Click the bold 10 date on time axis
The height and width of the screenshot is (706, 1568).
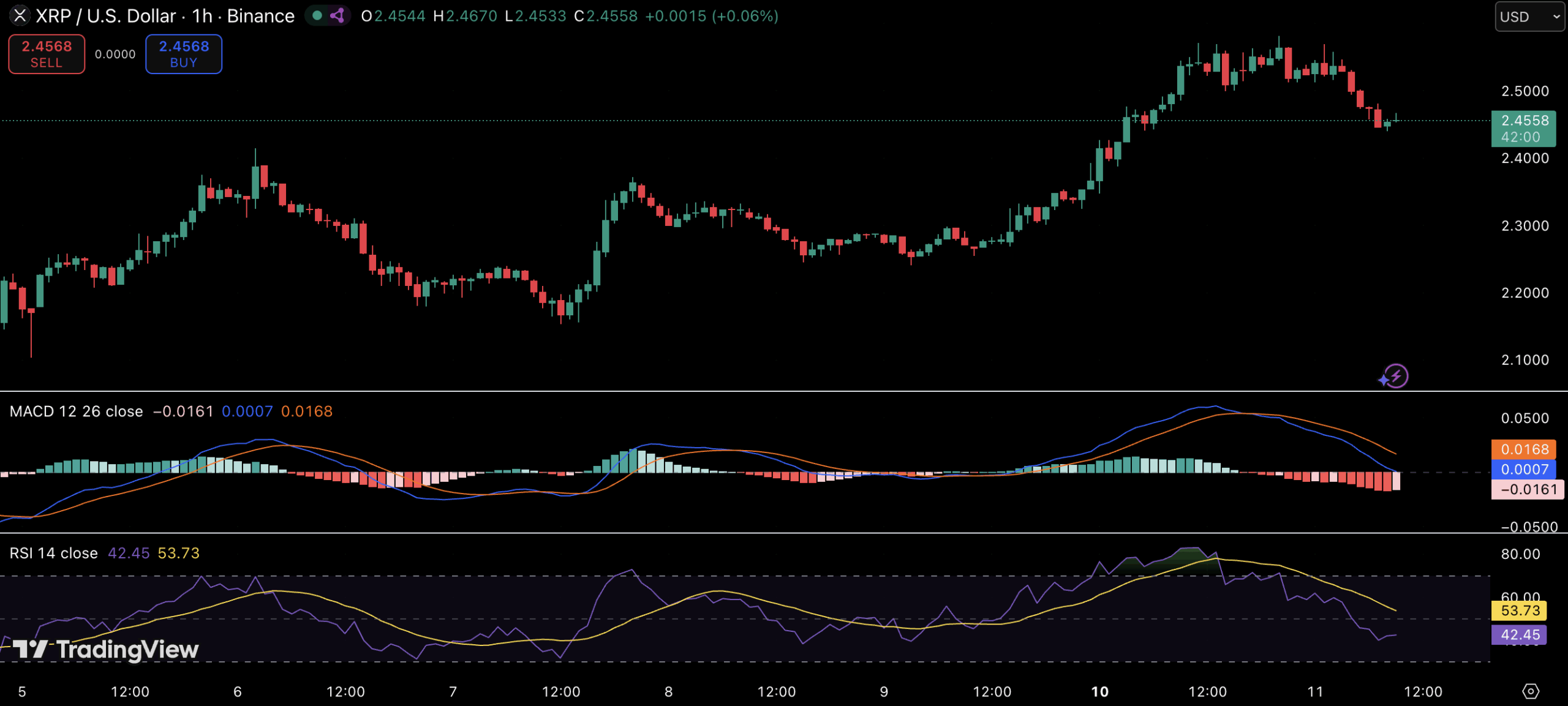point(1100,691)
